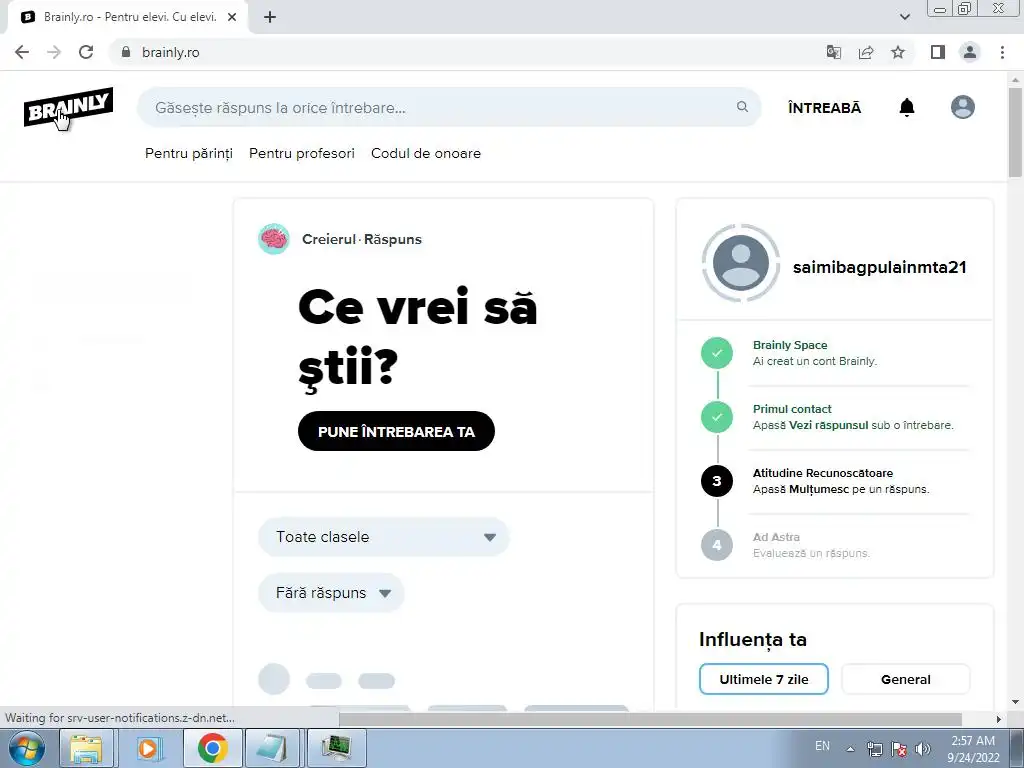This screenshot has height=768, width=1024.
Task: Expand the Fără răspuns dropdown
Action: point(331,593)
